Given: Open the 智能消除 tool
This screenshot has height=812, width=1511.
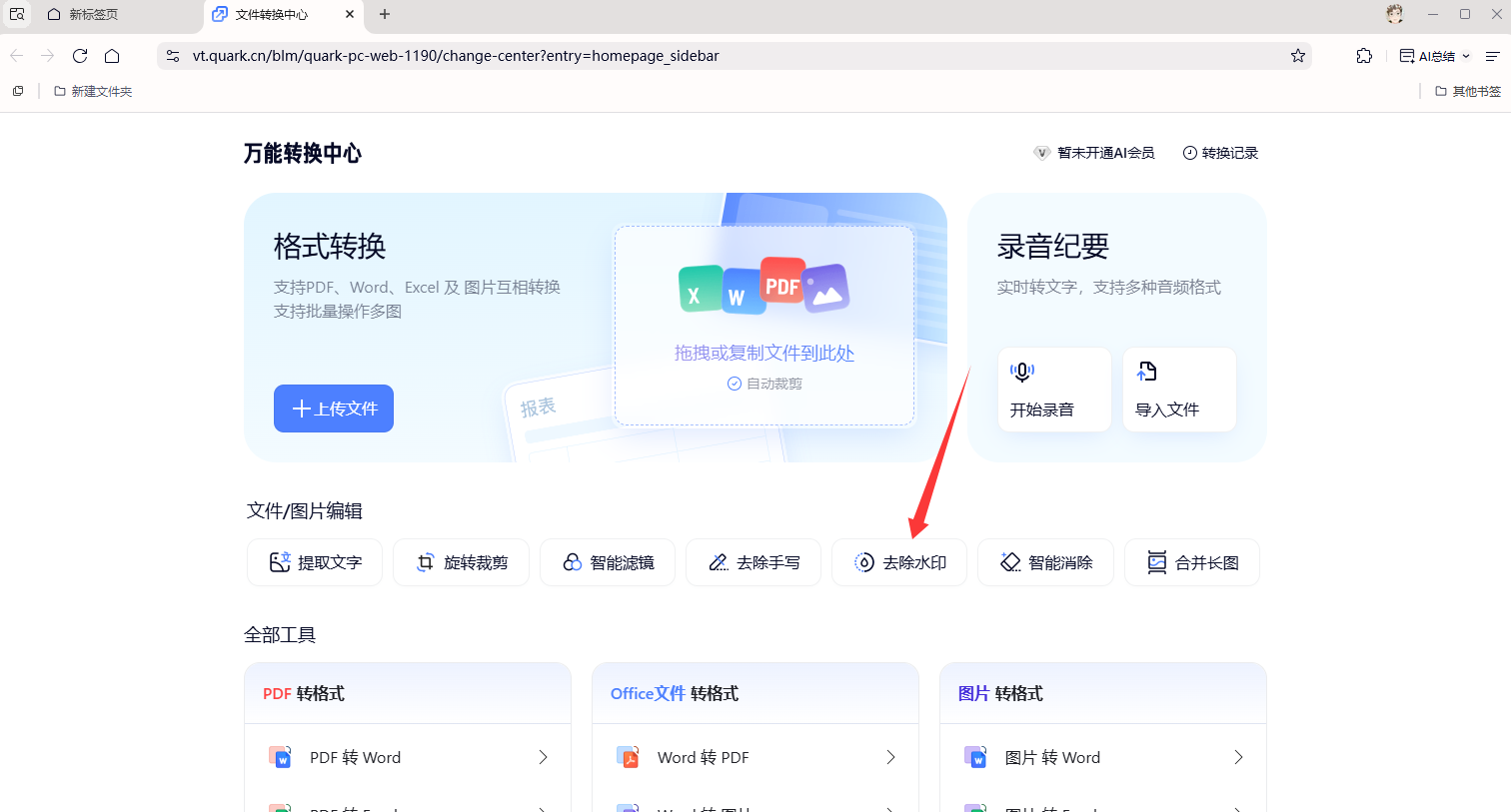Looking at the screenshot, I should (1045, 562).
